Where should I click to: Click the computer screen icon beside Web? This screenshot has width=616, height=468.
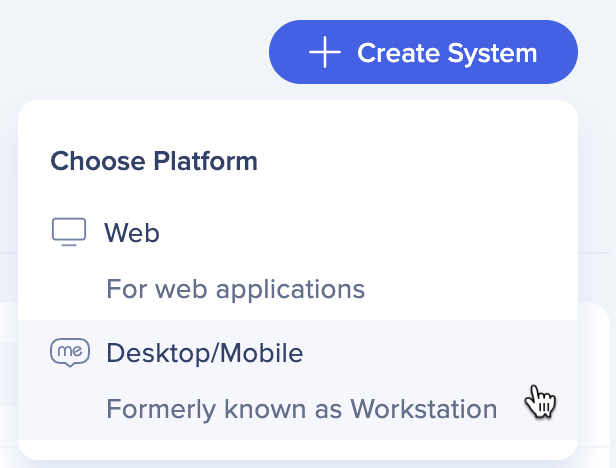[x=69, y=232]
